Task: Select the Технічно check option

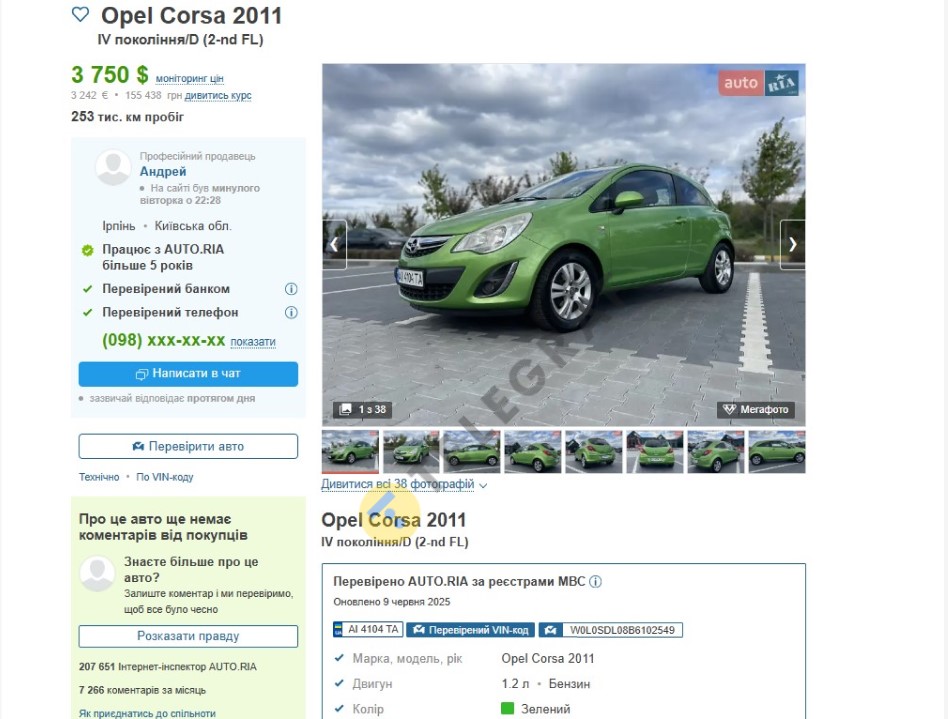Action: tap(99, 477)
